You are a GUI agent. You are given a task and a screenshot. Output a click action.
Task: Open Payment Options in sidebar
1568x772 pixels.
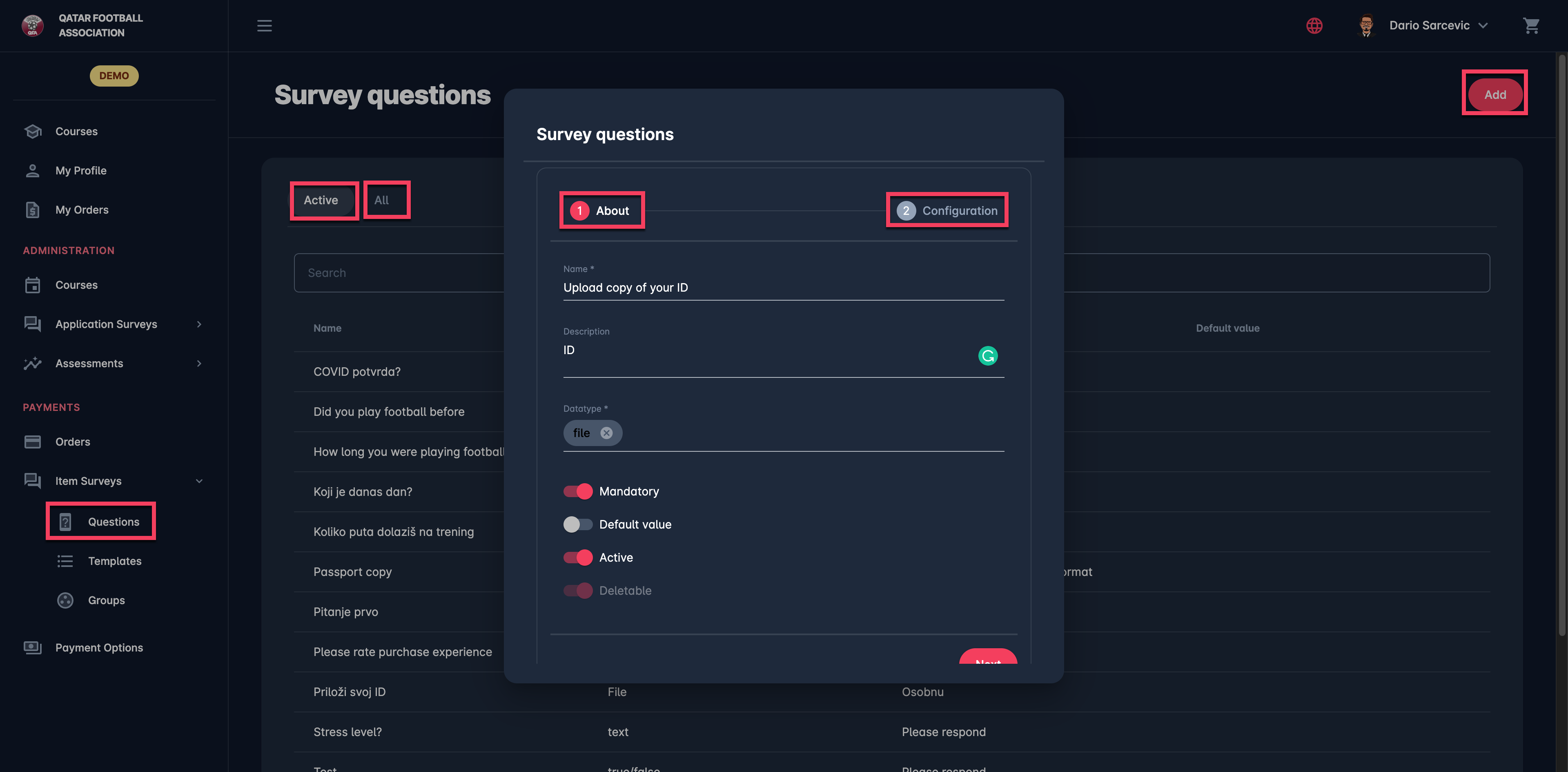(x=98, y=648)
